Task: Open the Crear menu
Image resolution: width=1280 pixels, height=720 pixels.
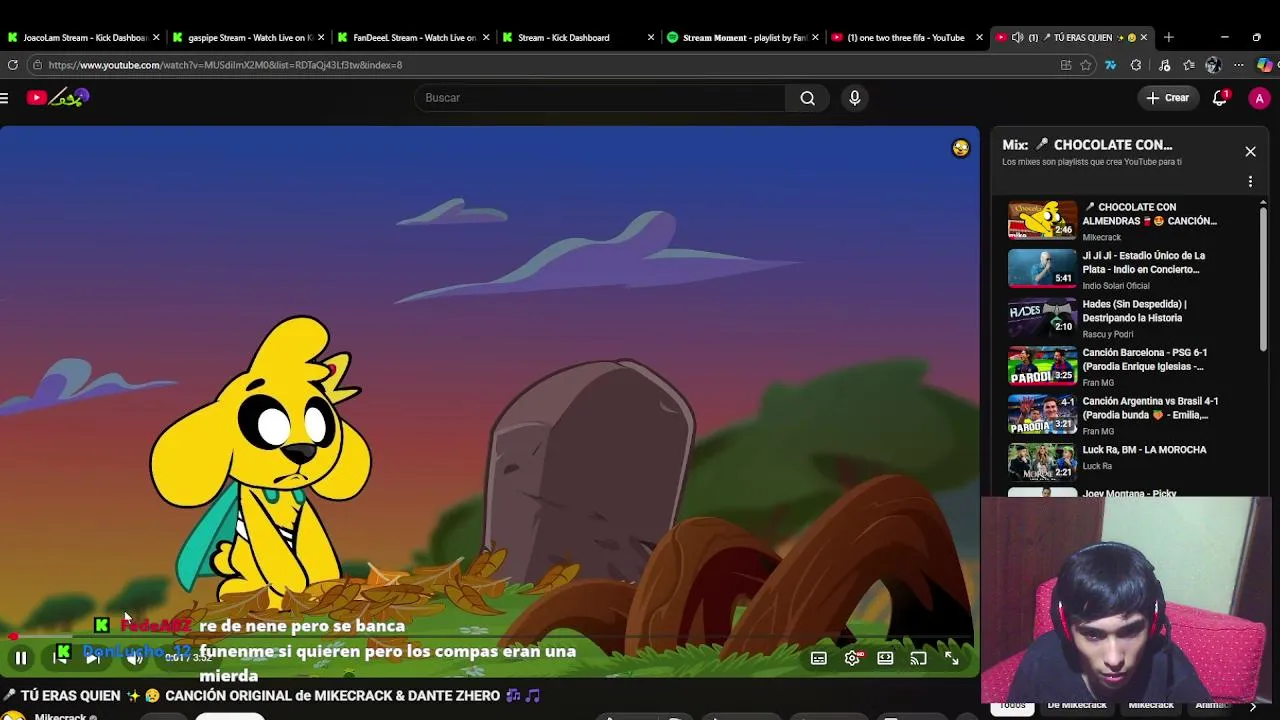Action: tap(1168, 97)
